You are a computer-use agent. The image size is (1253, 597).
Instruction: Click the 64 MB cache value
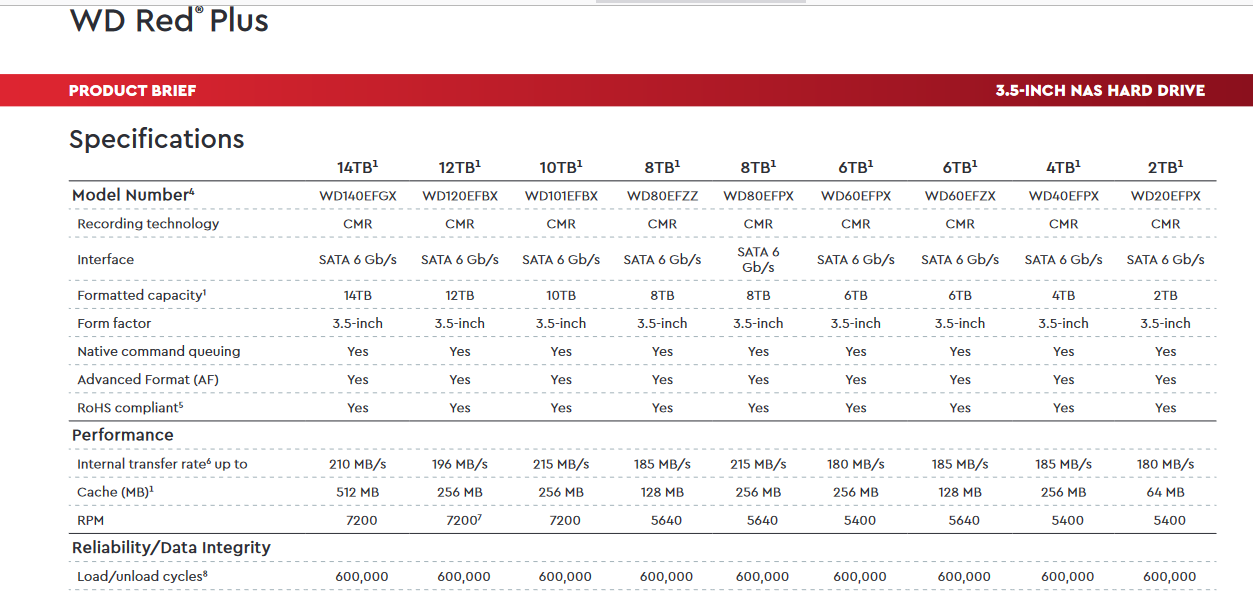point(1165,492)
